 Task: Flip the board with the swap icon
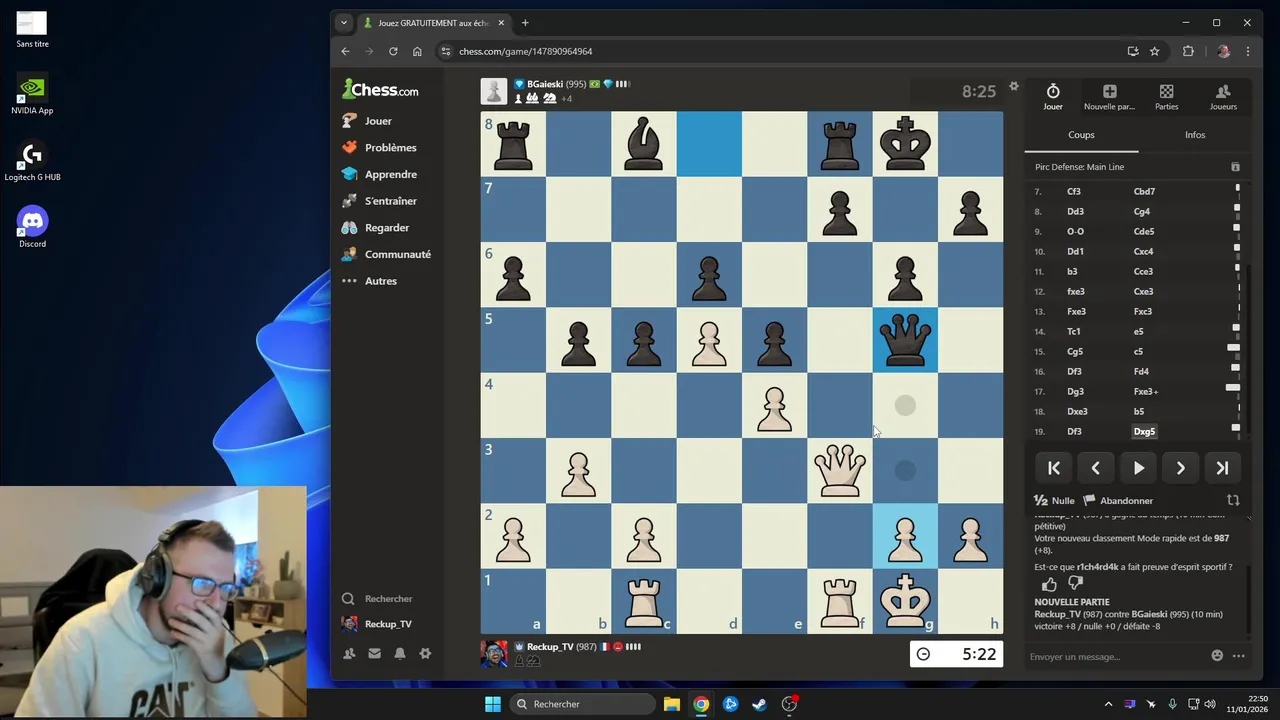1233,500
